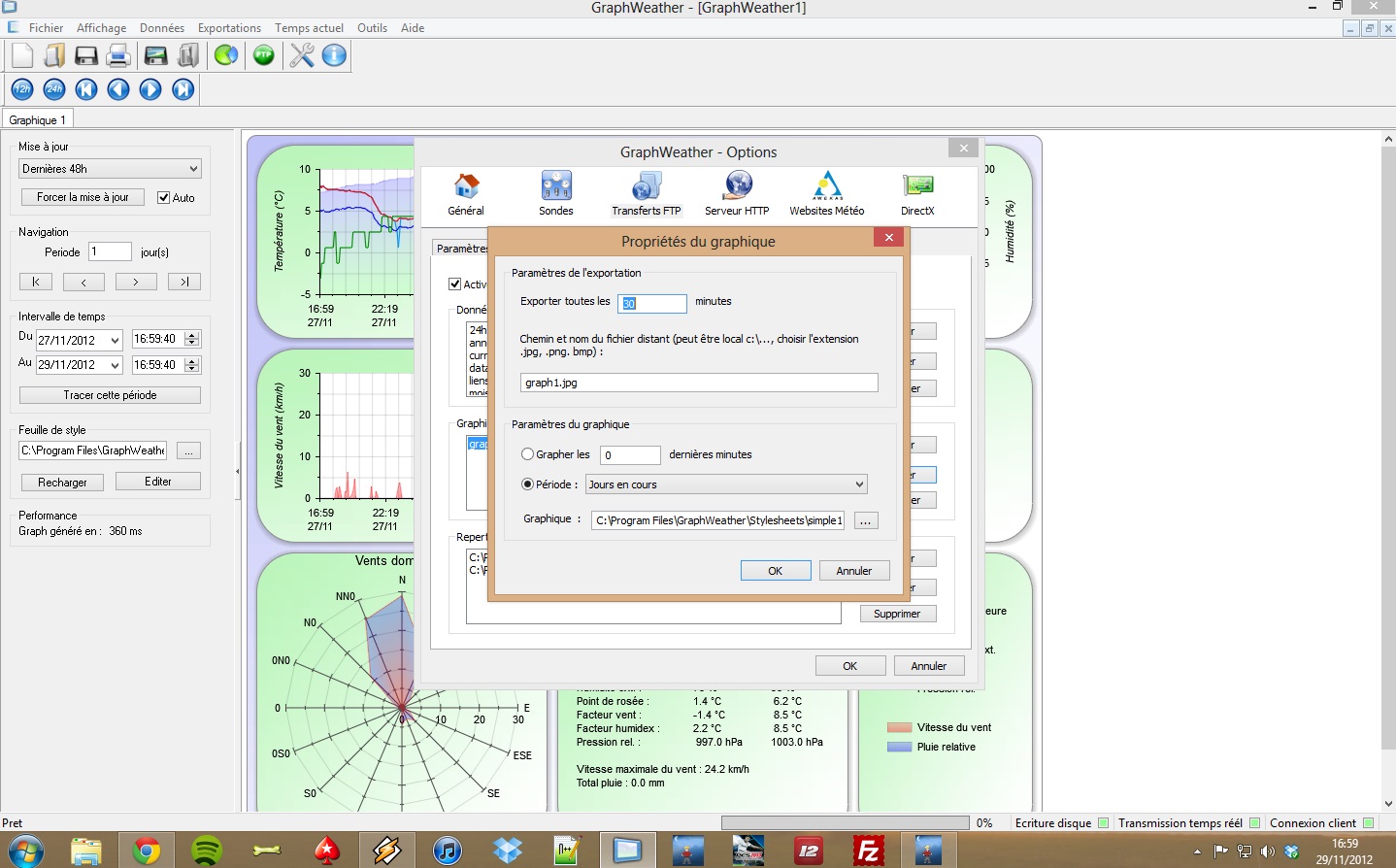This screenshot has width=1396, height=868.
Task: Browse for graph stylesheet with '...' button
Action: (865, 520)
